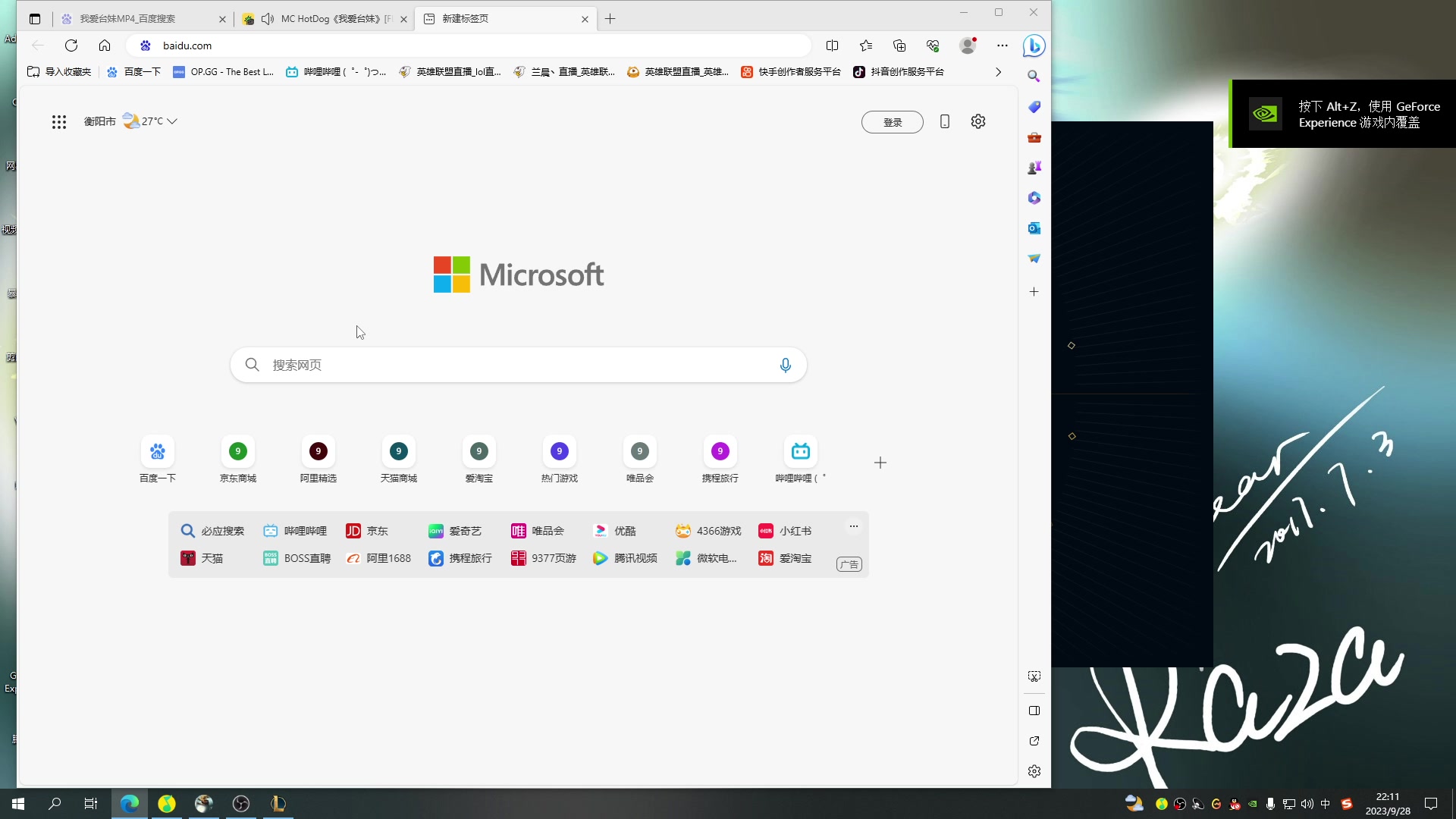Open sidebar Drop paper-plane icon
The height and width of the screenshot is (819, 1456).
(x=1034, y=259)
